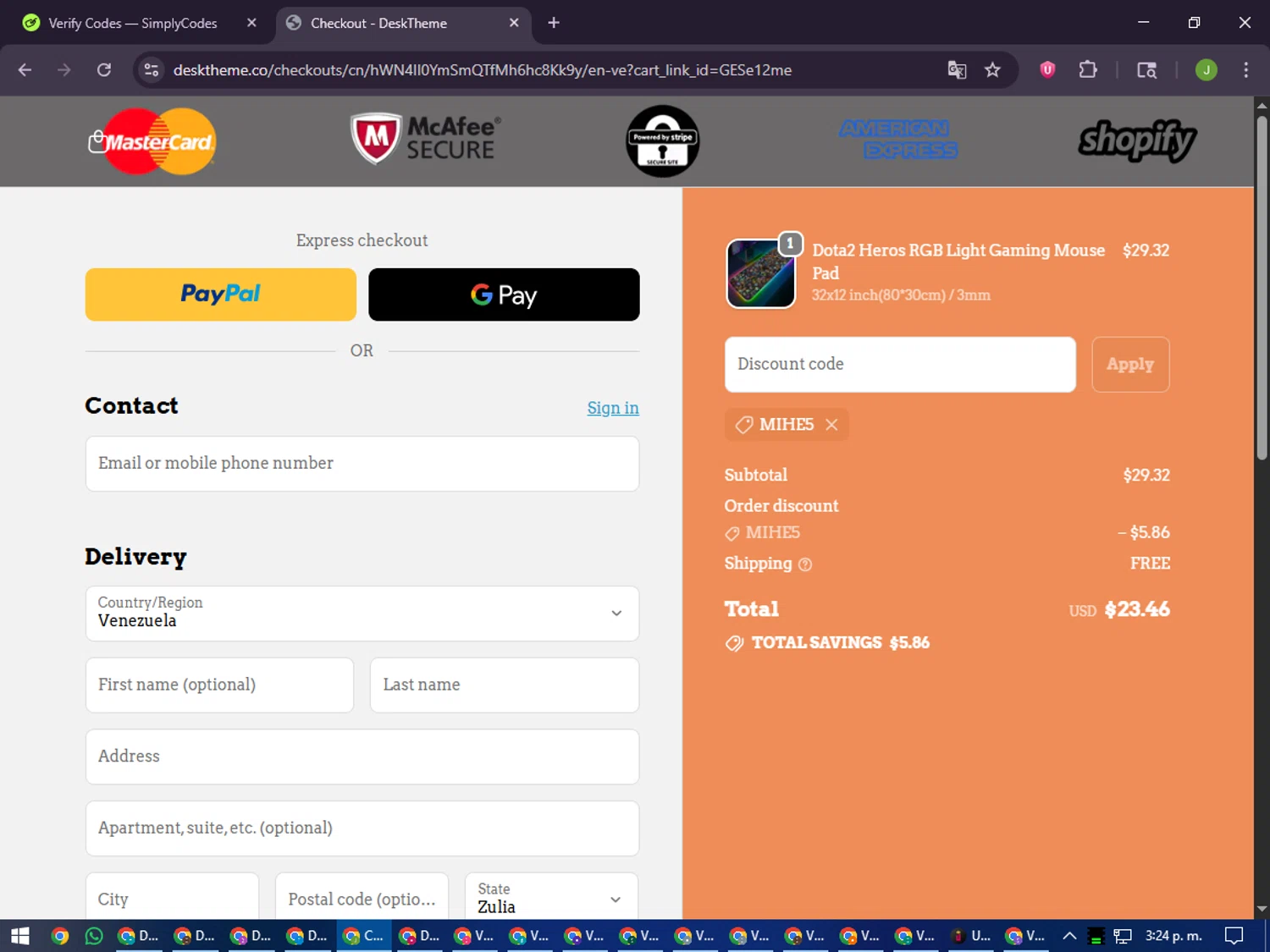Focus the Postal code field
This screenshot has height=952, width=1270.
362,897
